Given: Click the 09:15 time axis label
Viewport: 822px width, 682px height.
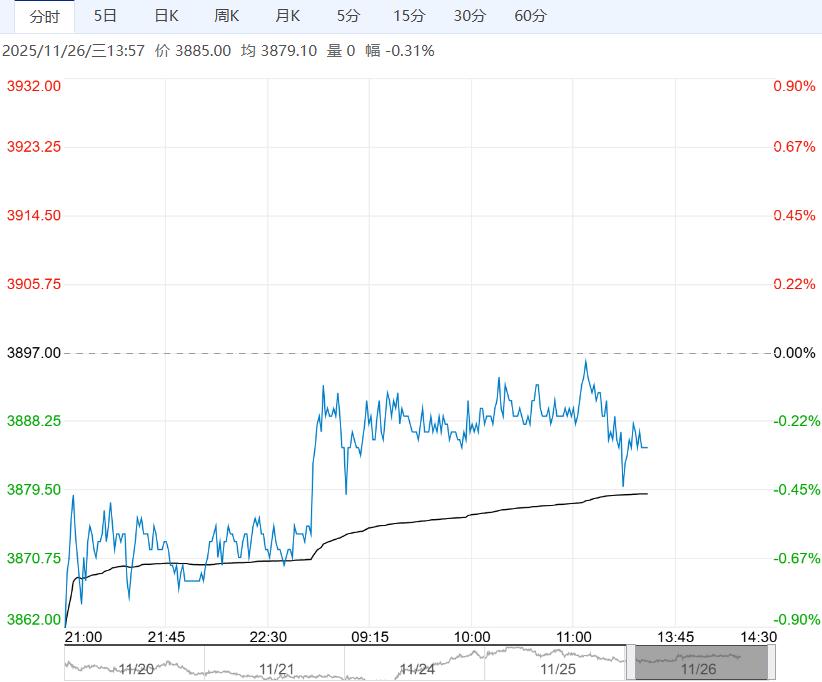Looking at the screenshot, I should 369,637.
